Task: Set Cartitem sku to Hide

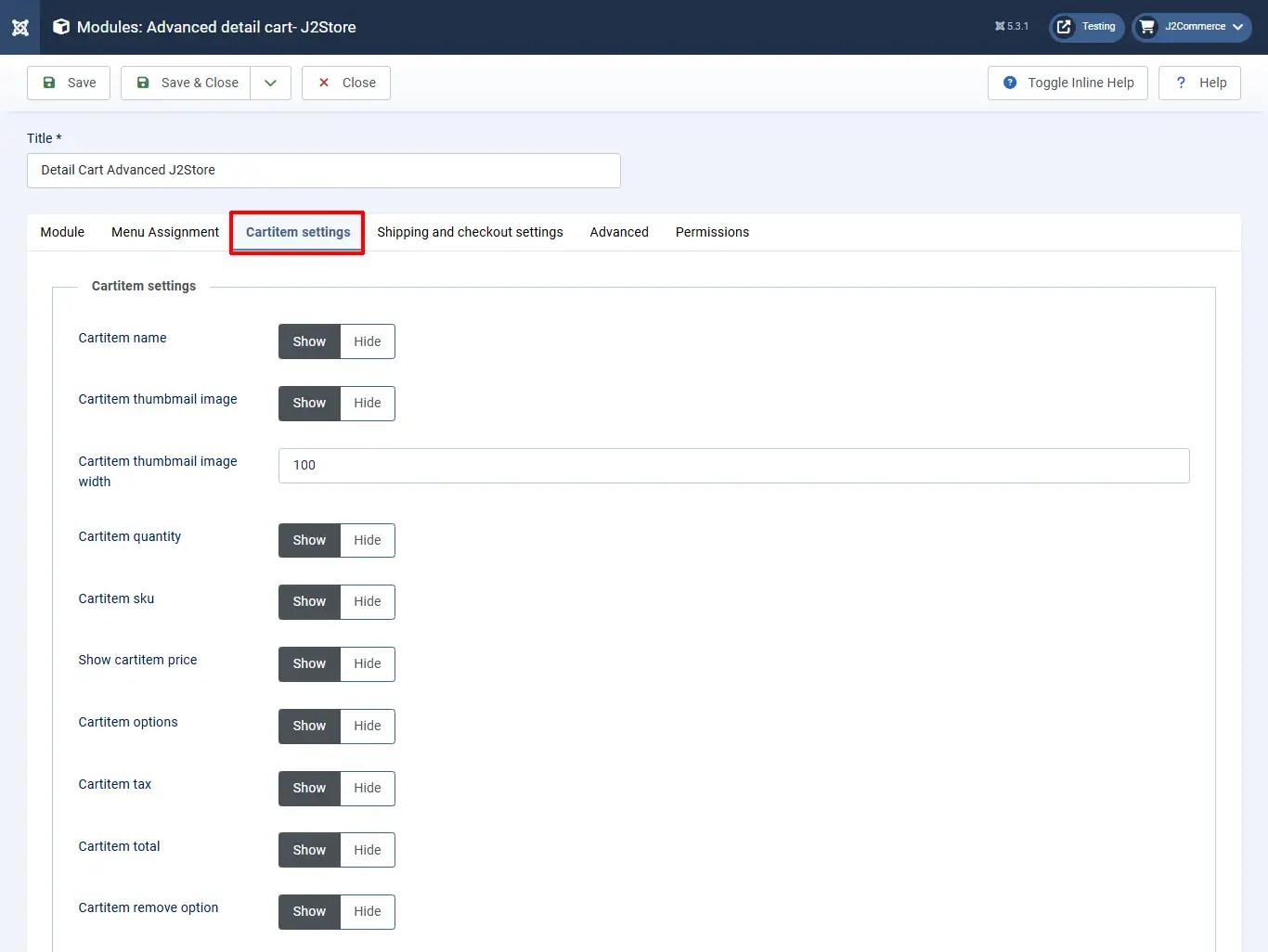Action: tap(368, 602)
